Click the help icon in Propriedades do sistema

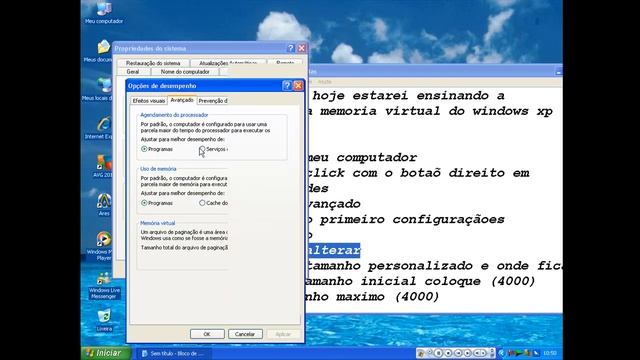(291, 48)
